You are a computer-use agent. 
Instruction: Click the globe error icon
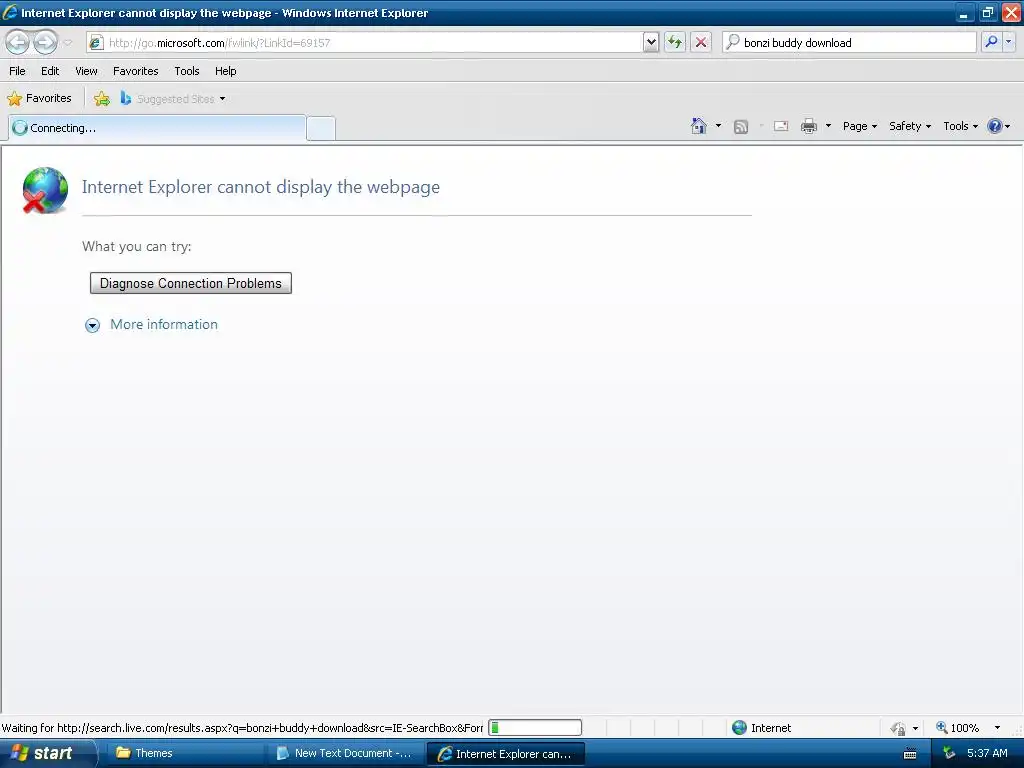(x=44, y=190)
